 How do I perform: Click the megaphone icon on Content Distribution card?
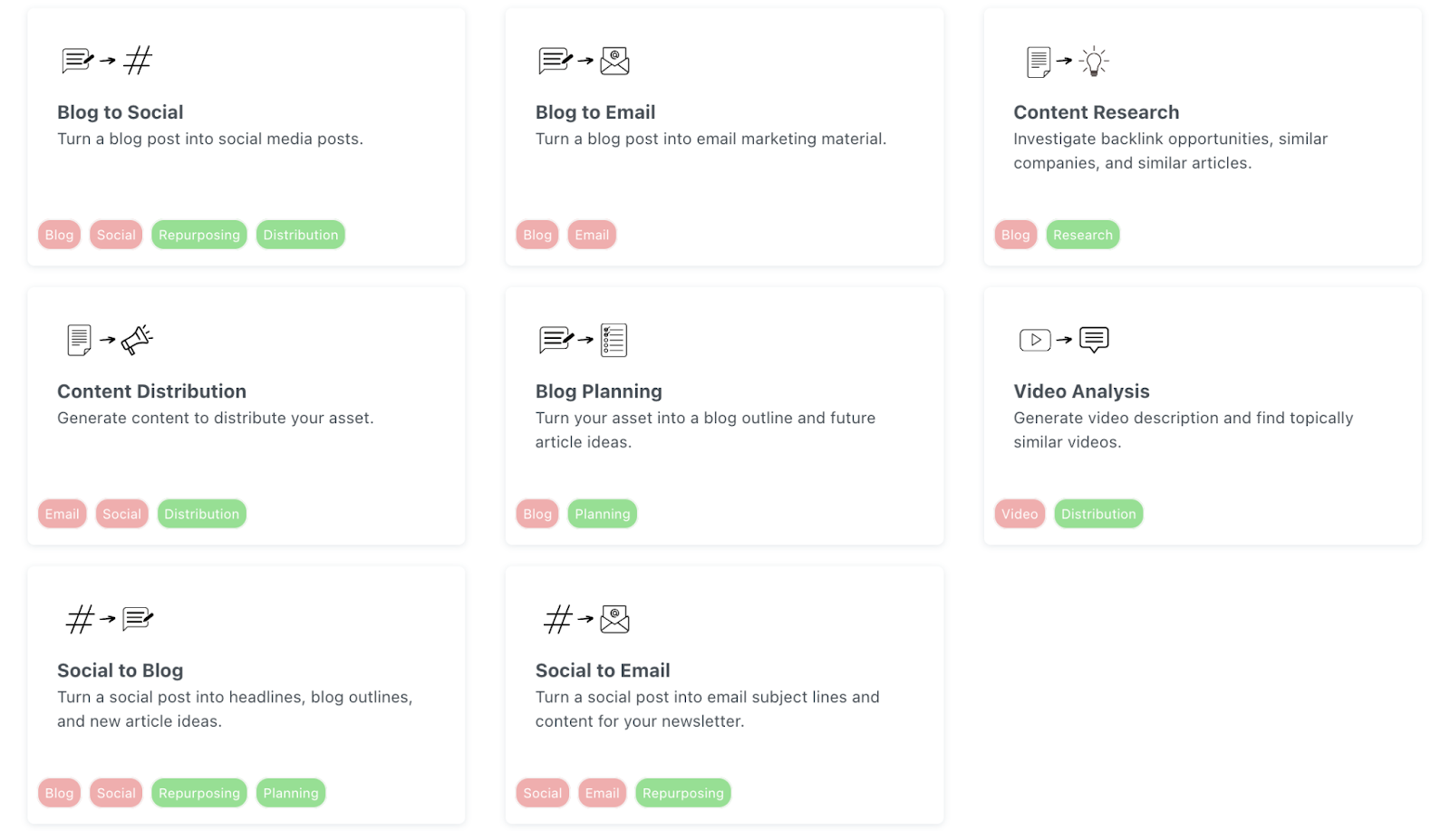[x=137, y=340]
